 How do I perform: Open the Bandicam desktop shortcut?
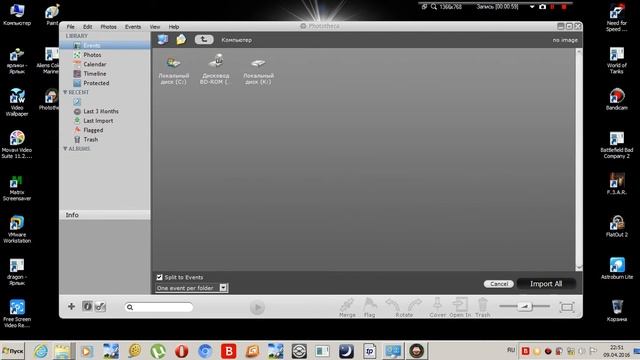617,99
